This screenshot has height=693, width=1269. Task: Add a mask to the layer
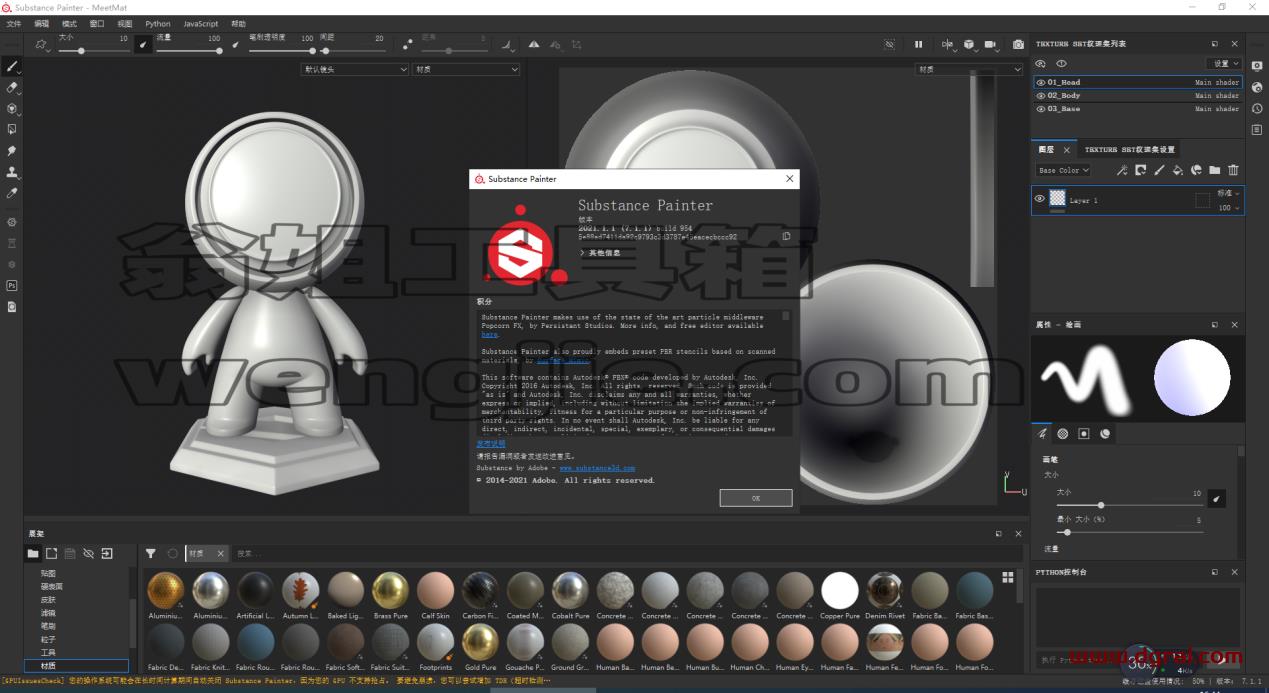tap(1140, 170)
